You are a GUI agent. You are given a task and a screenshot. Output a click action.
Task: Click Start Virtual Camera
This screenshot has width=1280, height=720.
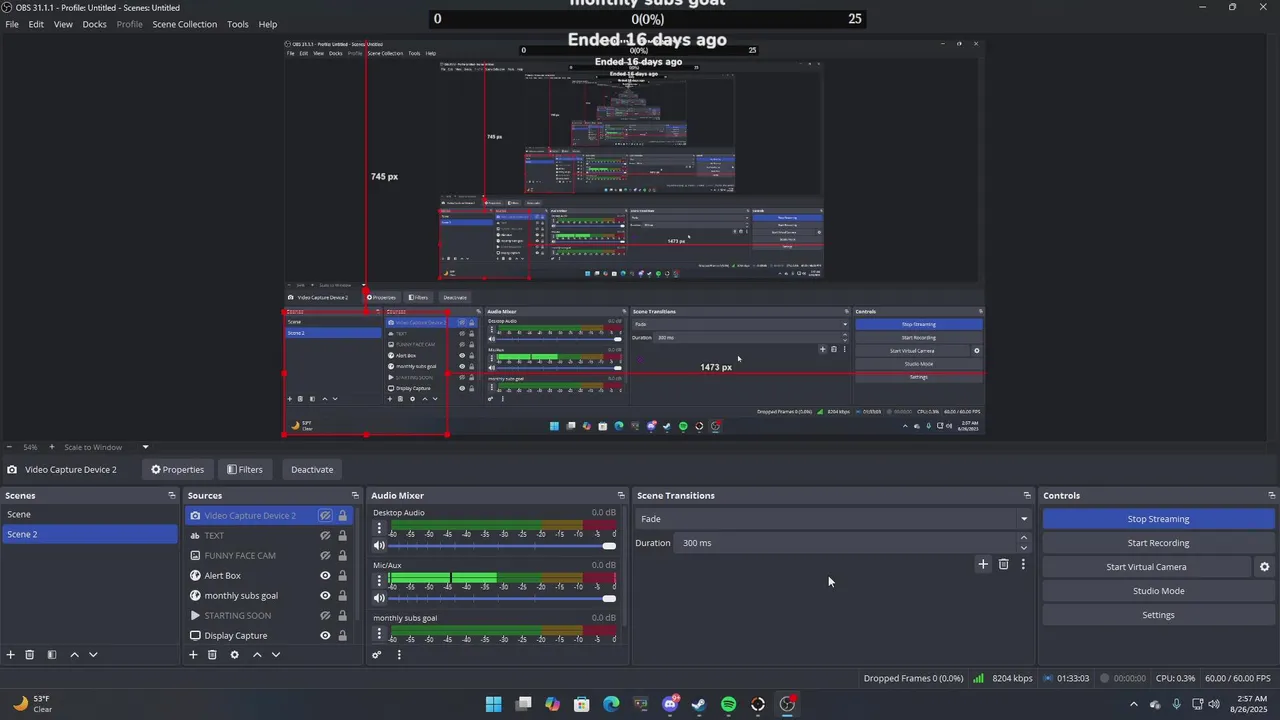1146,567
